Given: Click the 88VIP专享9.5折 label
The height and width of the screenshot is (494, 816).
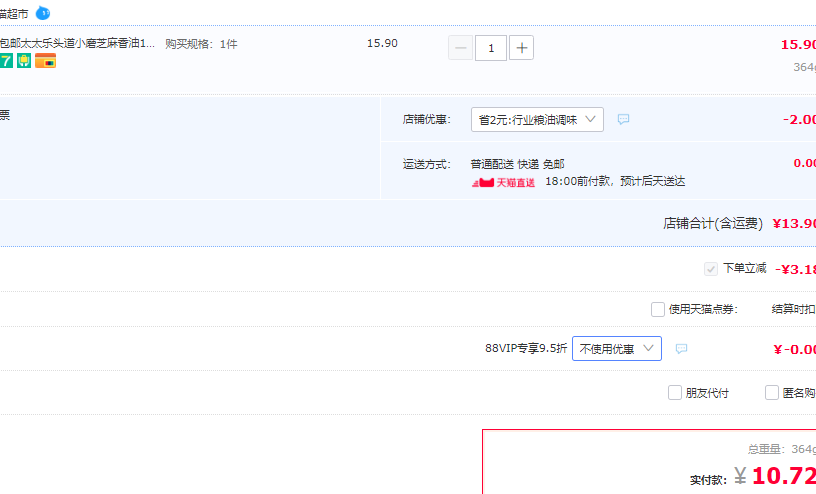Looking at the screenshot, I should [x=526, y=349].
